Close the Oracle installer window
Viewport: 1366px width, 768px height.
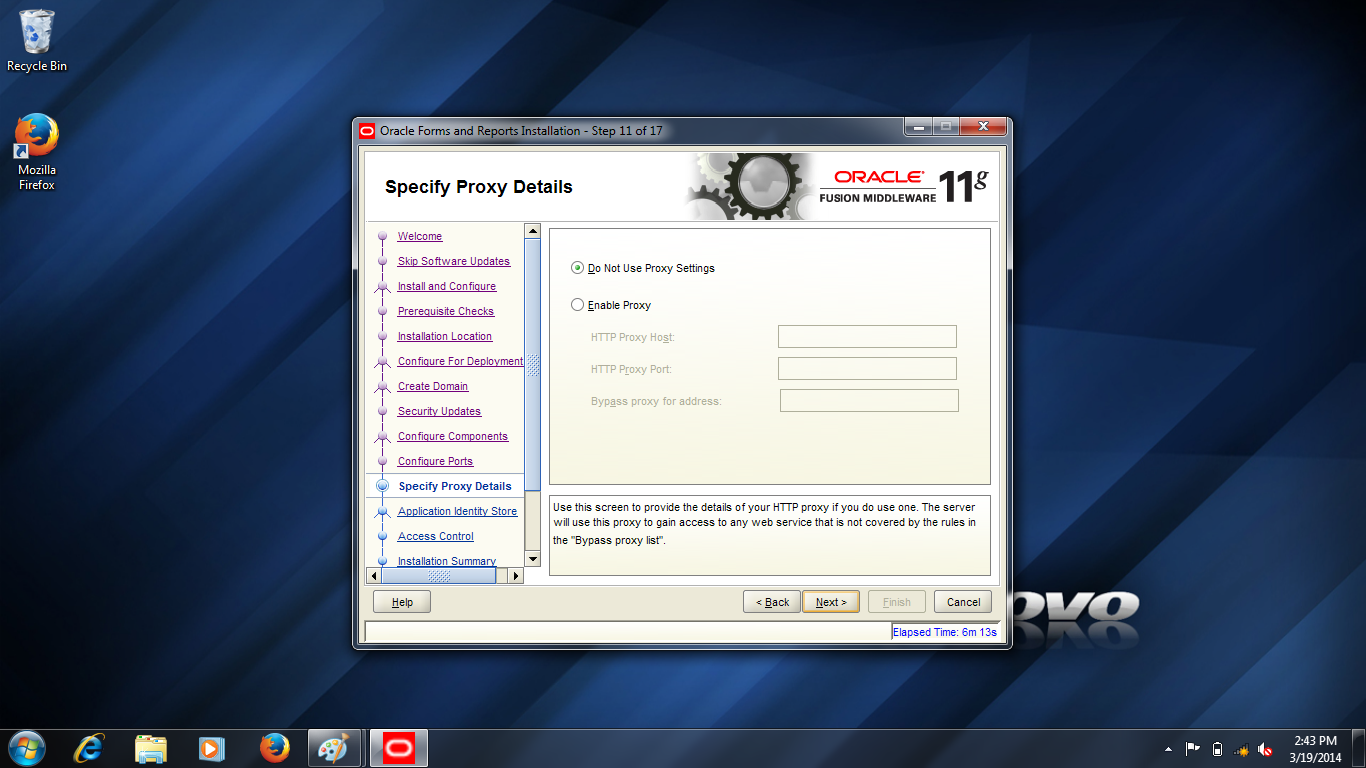983,127
